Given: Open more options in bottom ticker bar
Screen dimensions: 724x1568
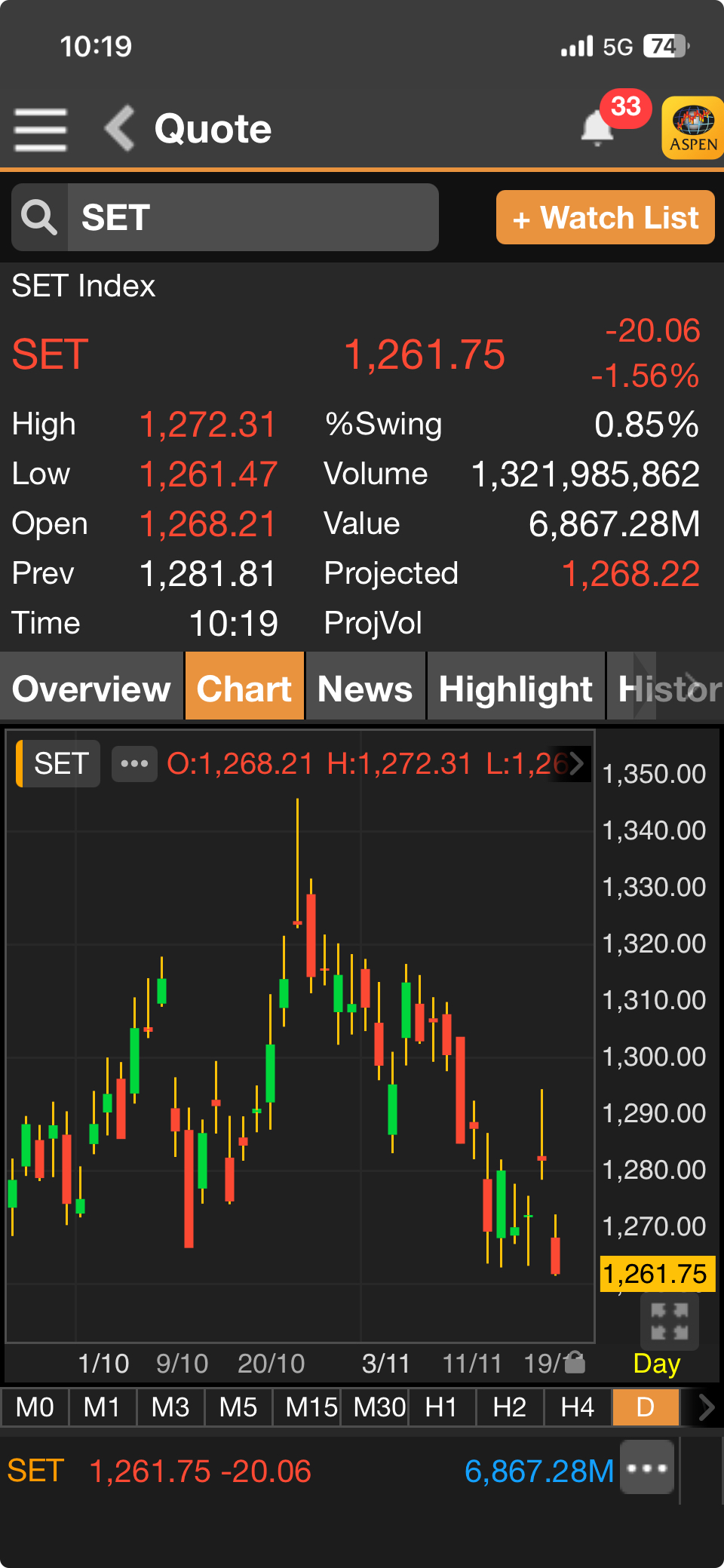Looking at the screenshot, I should point(647,1467).
